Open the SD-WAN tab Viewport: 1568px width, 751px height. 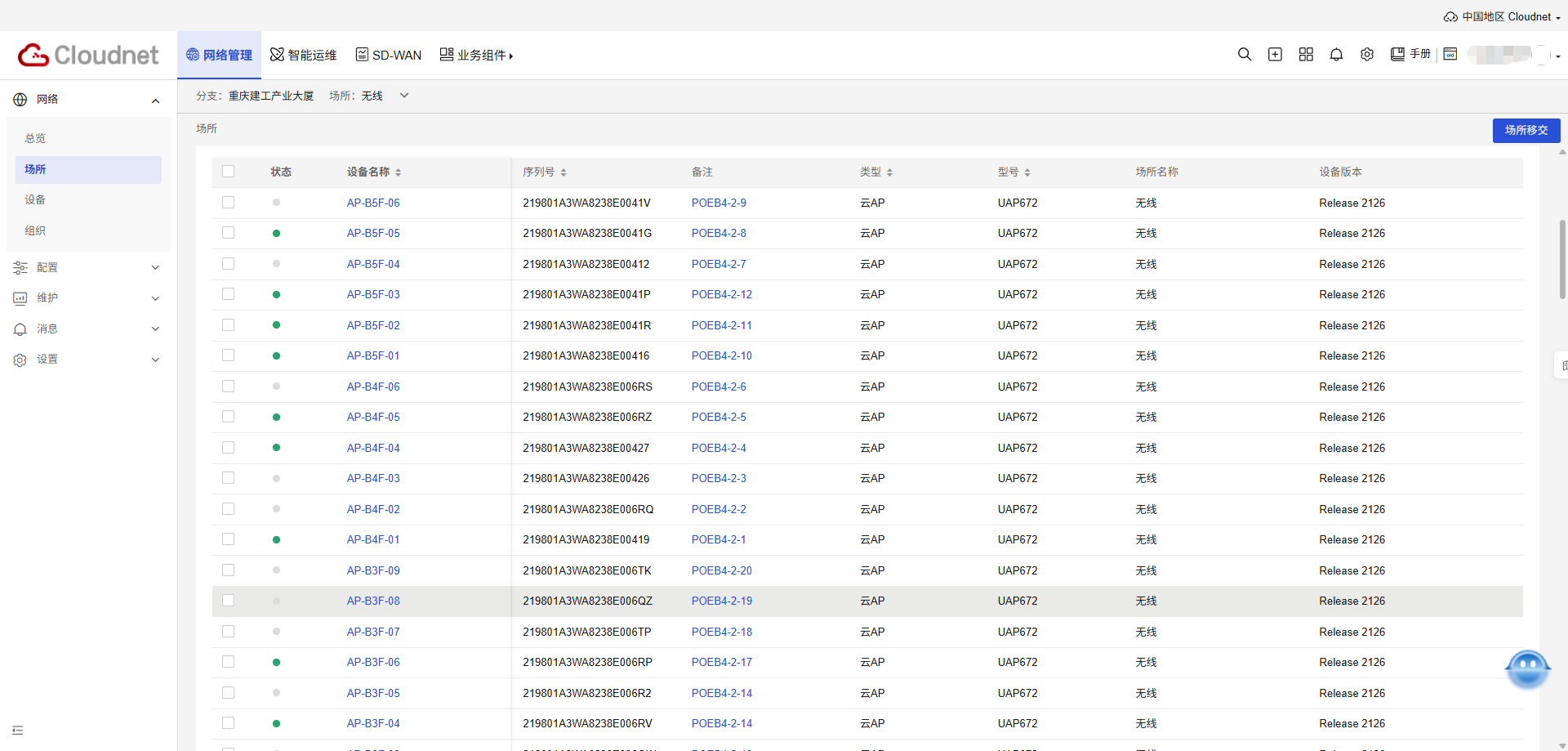click(389, 55)
